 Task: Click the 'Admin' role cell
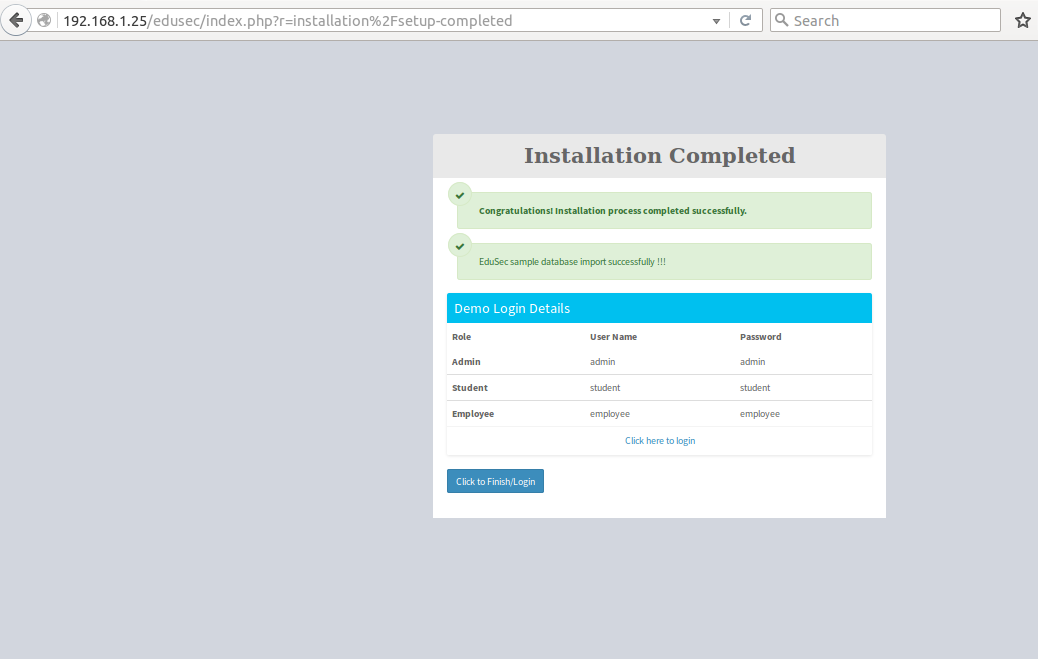[466, 362]
